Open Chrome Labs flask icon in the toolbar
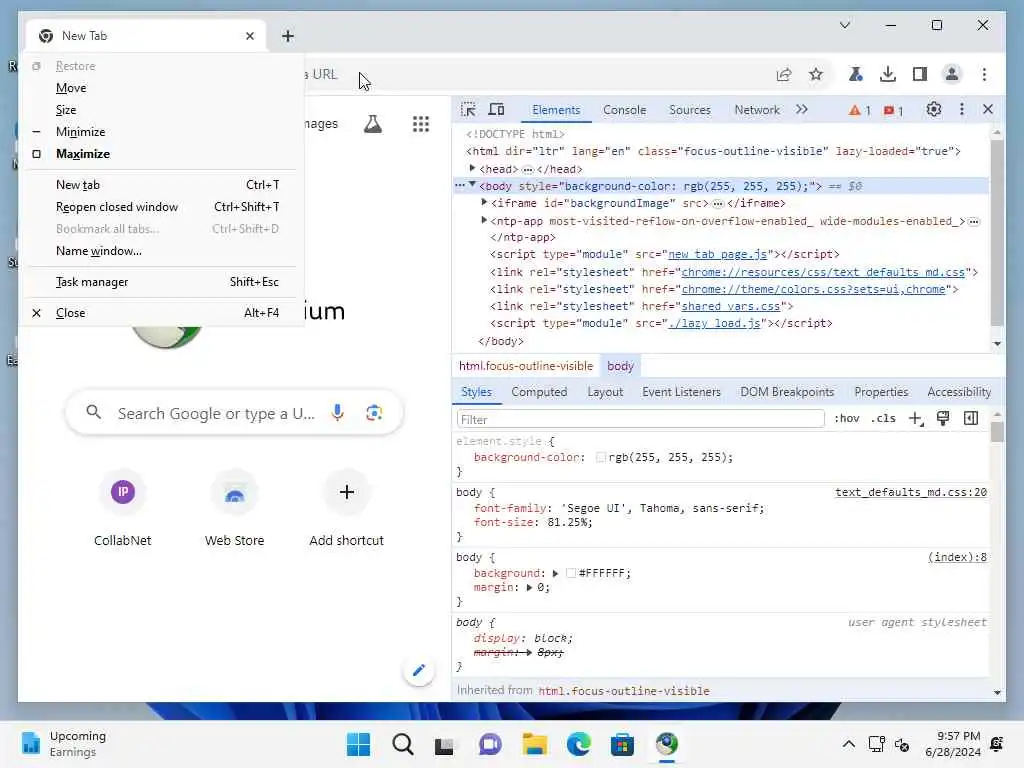The height and width of the screenshot is (768, 1024). click(x=855, y=74)
